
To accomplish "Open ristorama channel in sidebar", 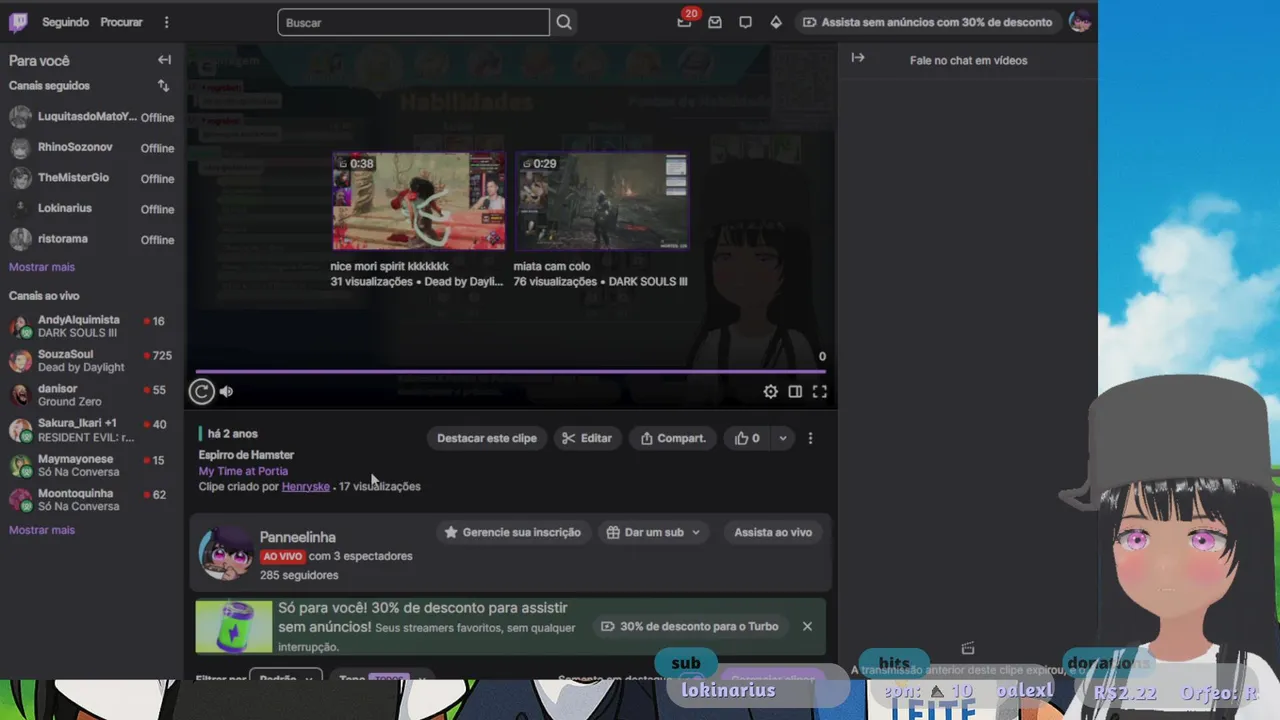I will tap(92, 240).
